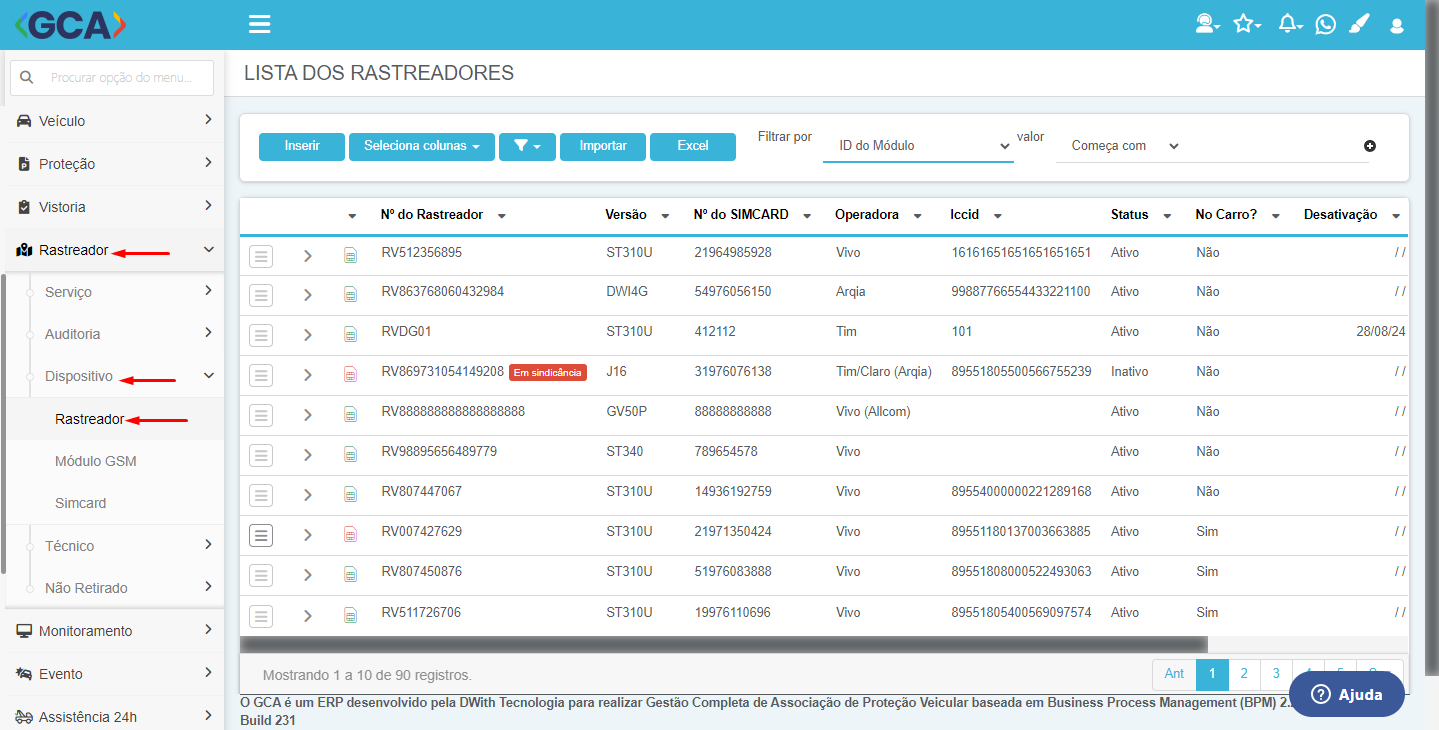Sort by Operadora column
The image size is (1439, 730).
(x=879, y=215)
